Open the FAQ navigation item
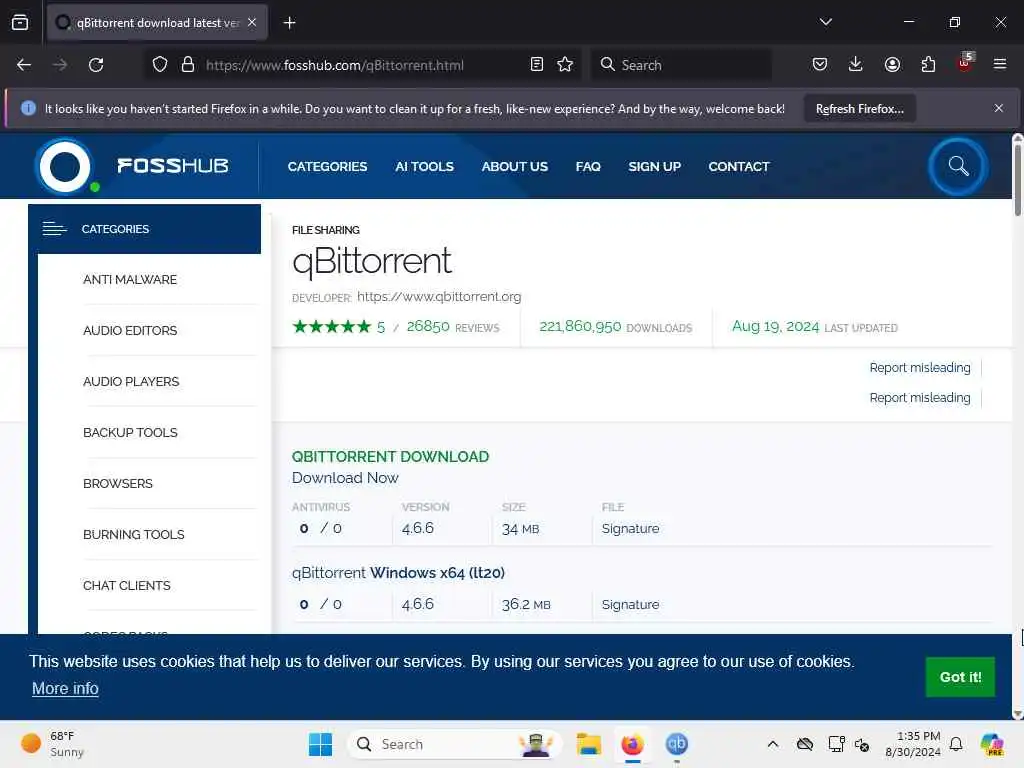1024x768 pixels. point(588,167)
